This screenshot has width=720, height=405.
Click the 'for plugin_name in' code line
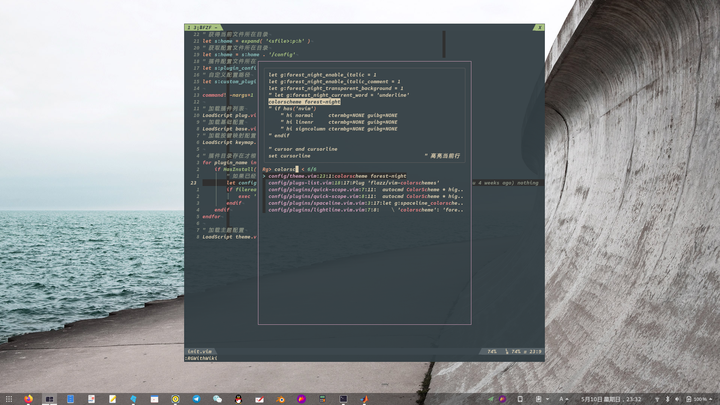click(229, 163)
